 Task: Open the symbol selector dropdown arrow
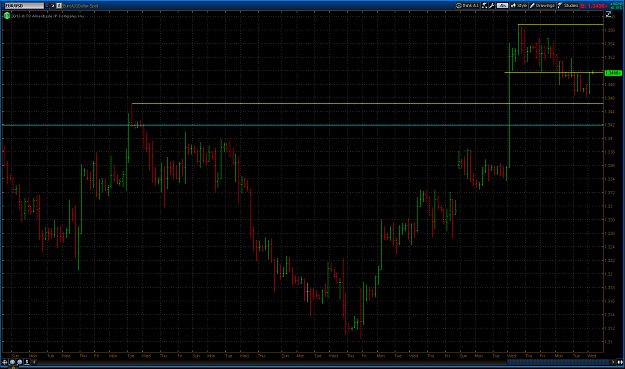(47, 6)
